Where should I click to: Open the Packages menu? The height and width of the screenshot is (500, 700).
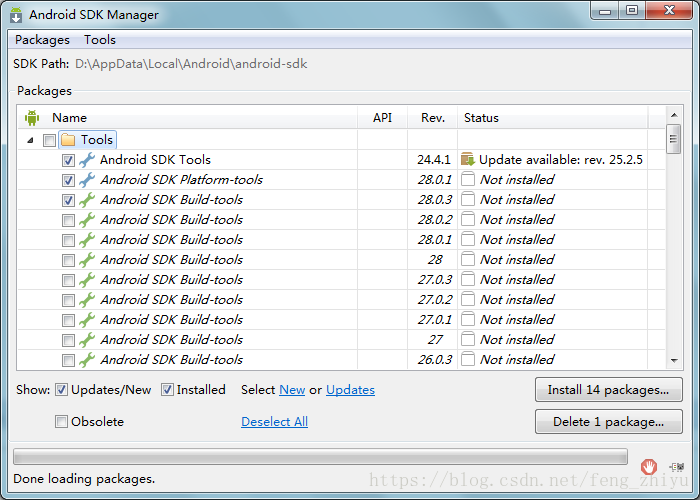pos(42,40)
